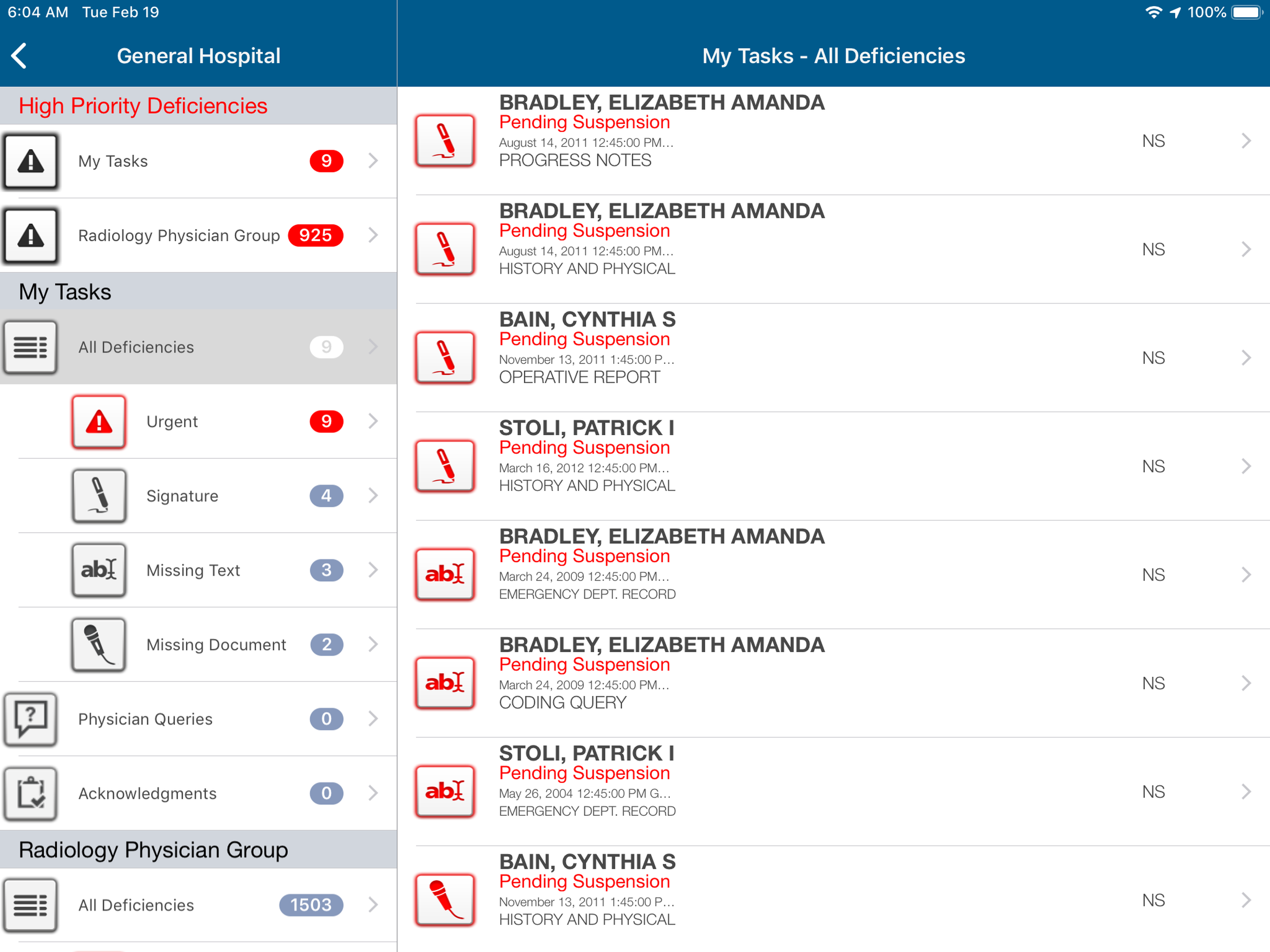Tap the red 925 count badge

[316, 235]
